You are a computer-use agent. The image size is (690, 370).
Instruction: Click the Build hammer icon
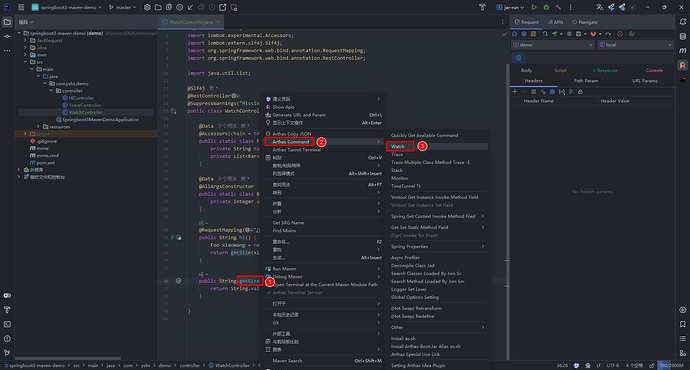[558, 7]
